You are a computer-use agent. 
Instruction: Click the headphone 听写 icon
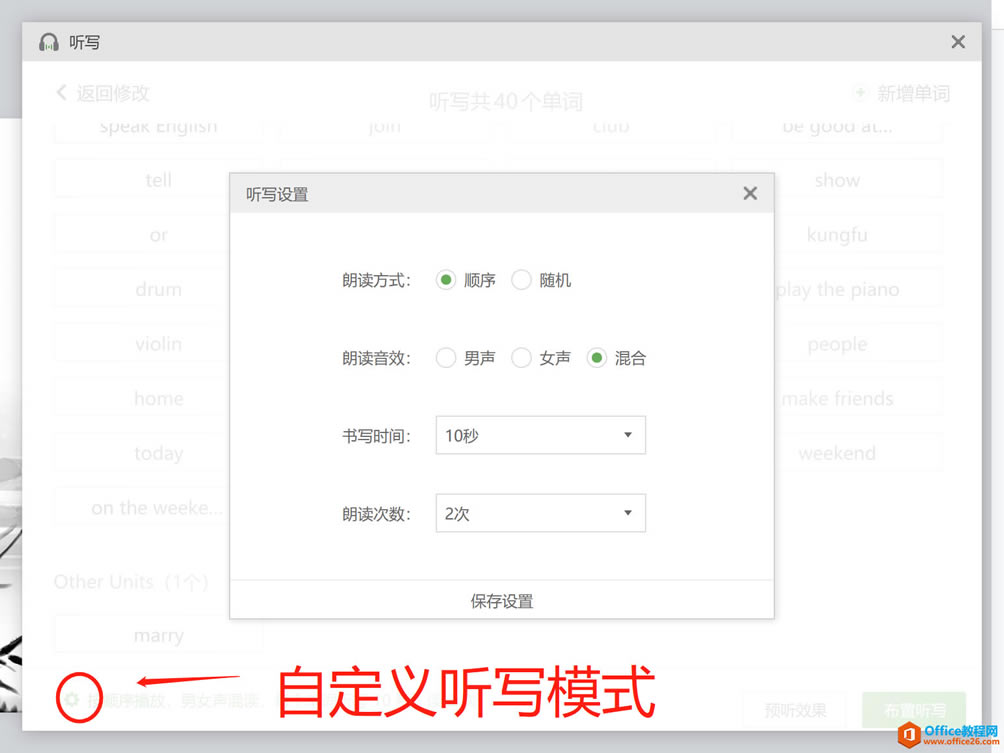click(49, 42)
